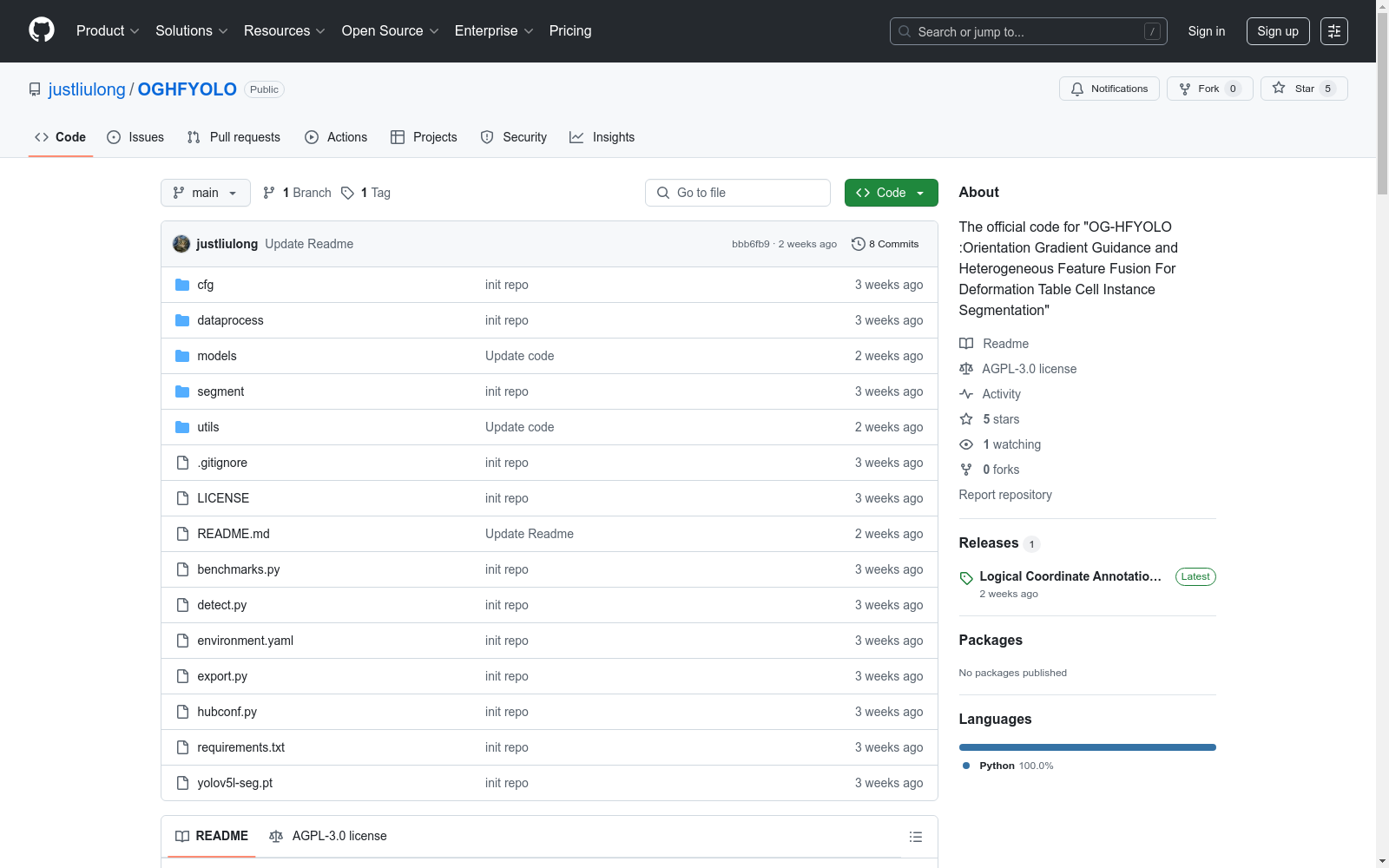Click the pulse icon beside Activity
Screen dimensions: 1389x868
(966, 394)
